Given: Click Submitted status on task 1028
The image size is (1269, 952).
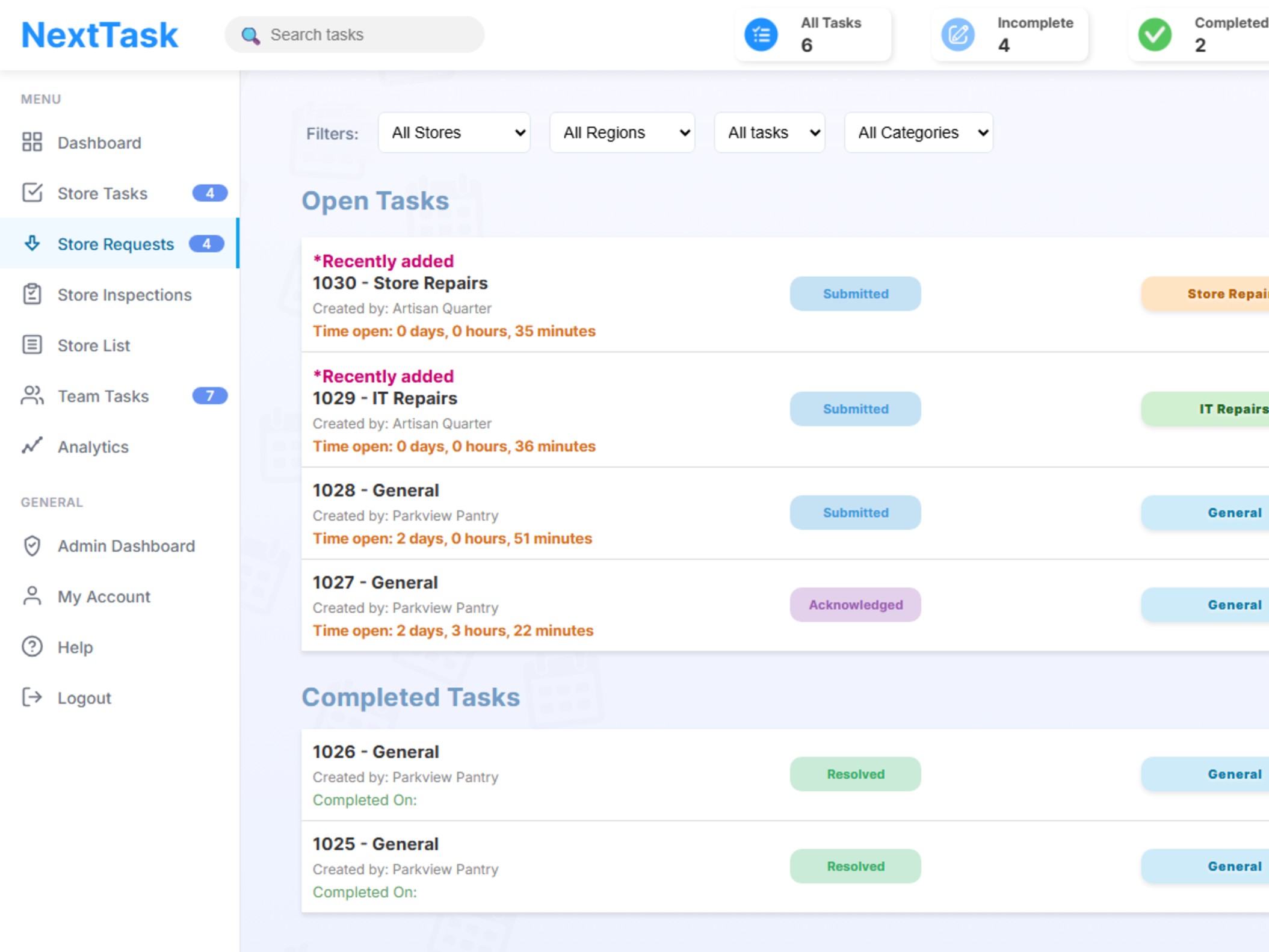Looking at the screenshot, I should (855, 513).
